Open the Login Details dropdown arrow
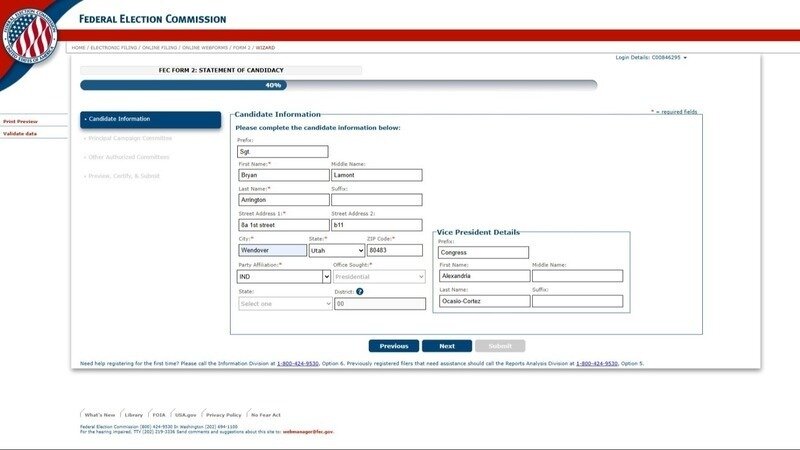The height and width of the screenshot is (450, 800). pos(685,58)
